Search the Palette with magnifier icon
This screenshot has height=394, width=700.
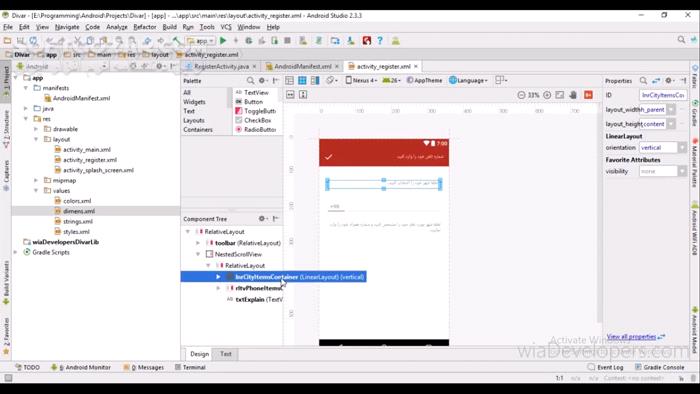pos(250,81)
